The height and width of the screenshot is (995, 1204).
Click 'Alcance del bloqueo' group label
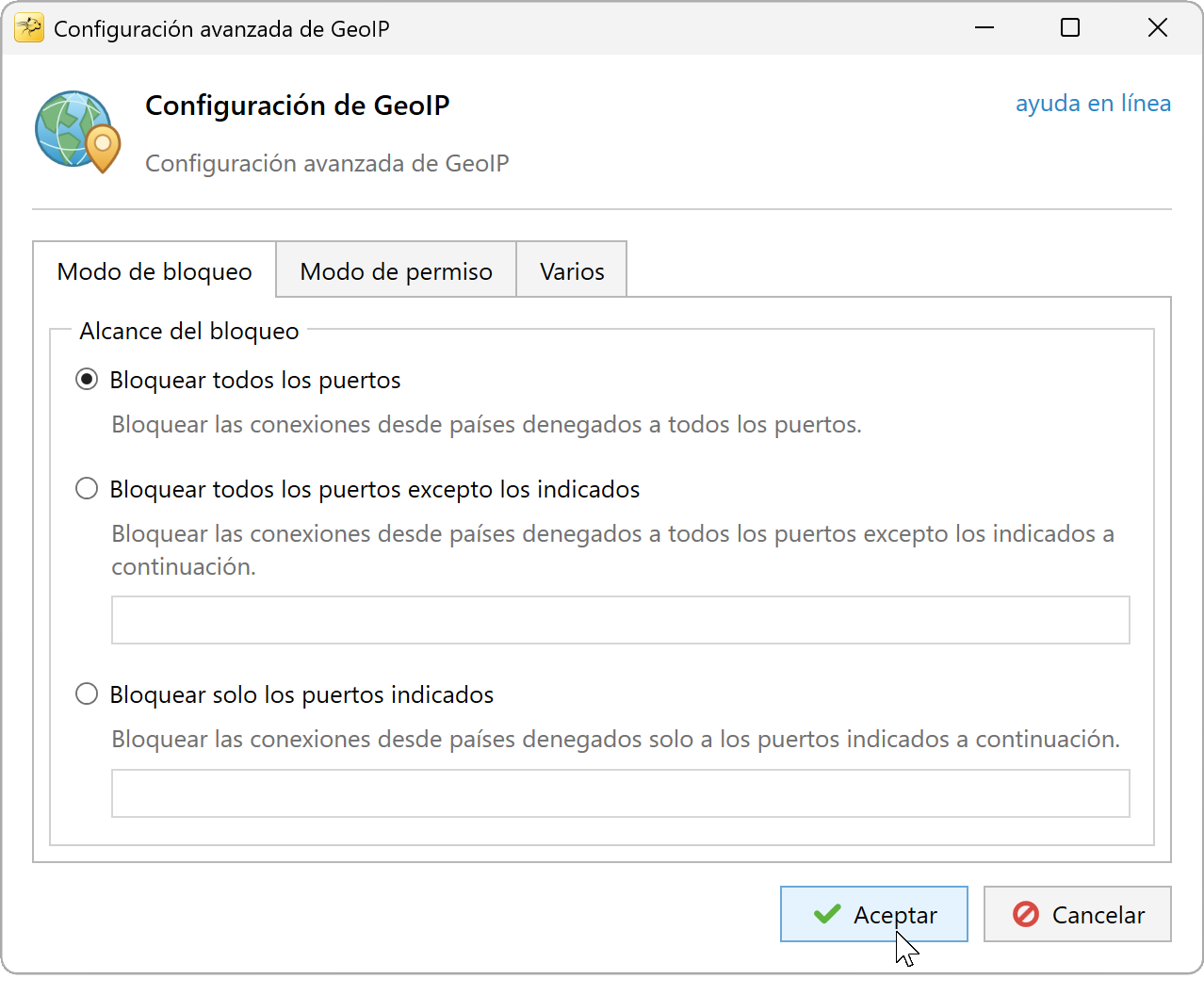[189, 332]
